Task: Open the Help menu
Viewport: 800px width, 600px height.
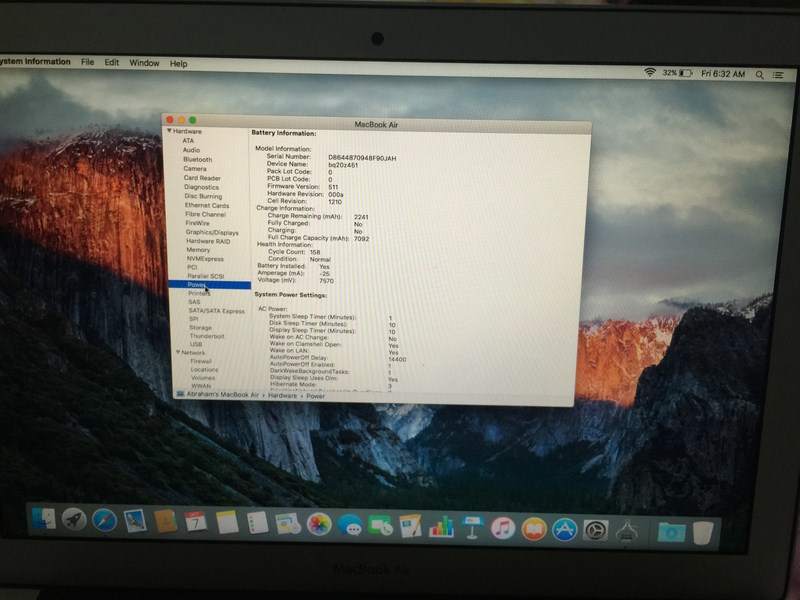Action: (179, 64)
